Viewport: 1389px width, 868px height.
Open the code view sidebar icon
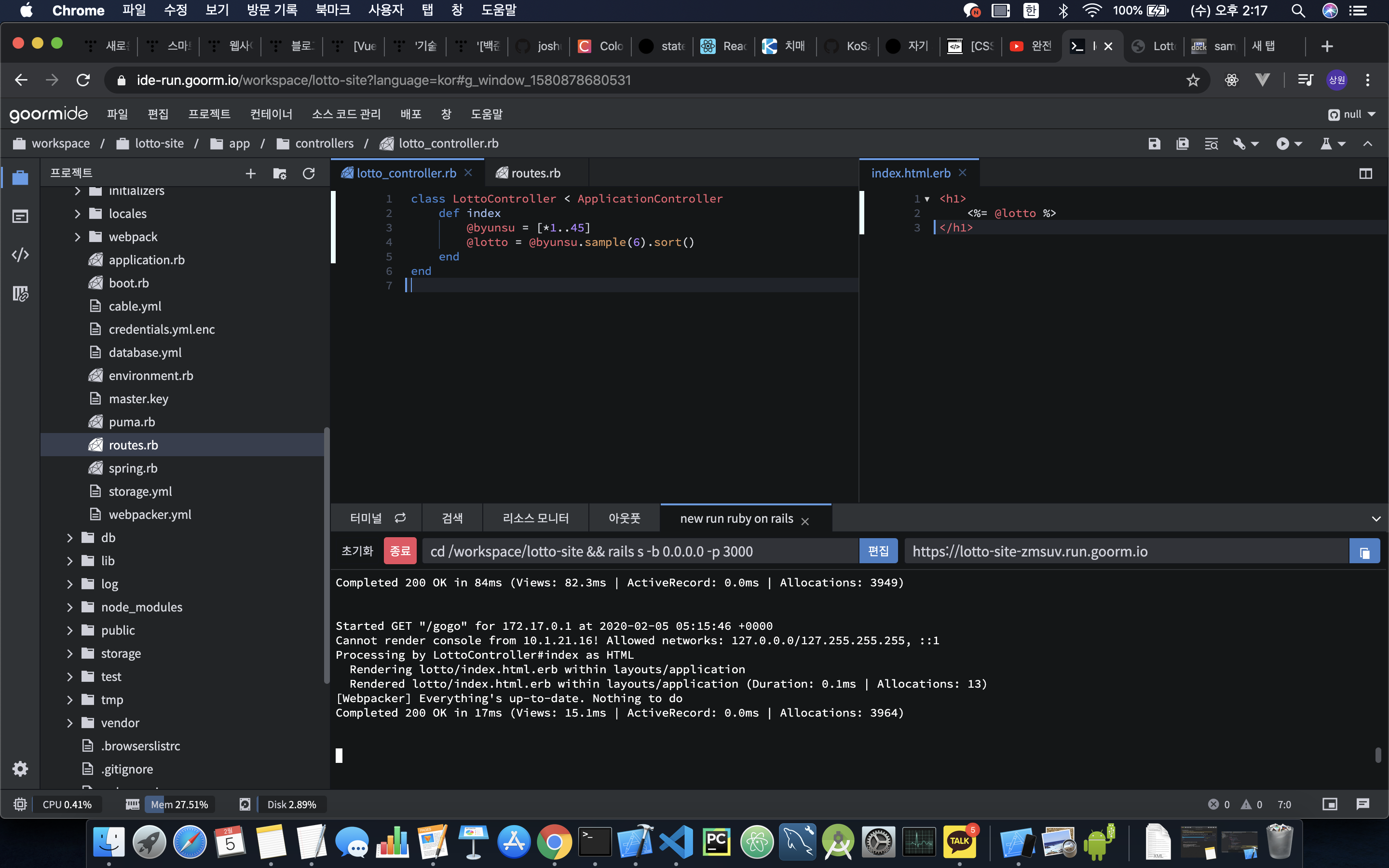[x=20, y=255]
